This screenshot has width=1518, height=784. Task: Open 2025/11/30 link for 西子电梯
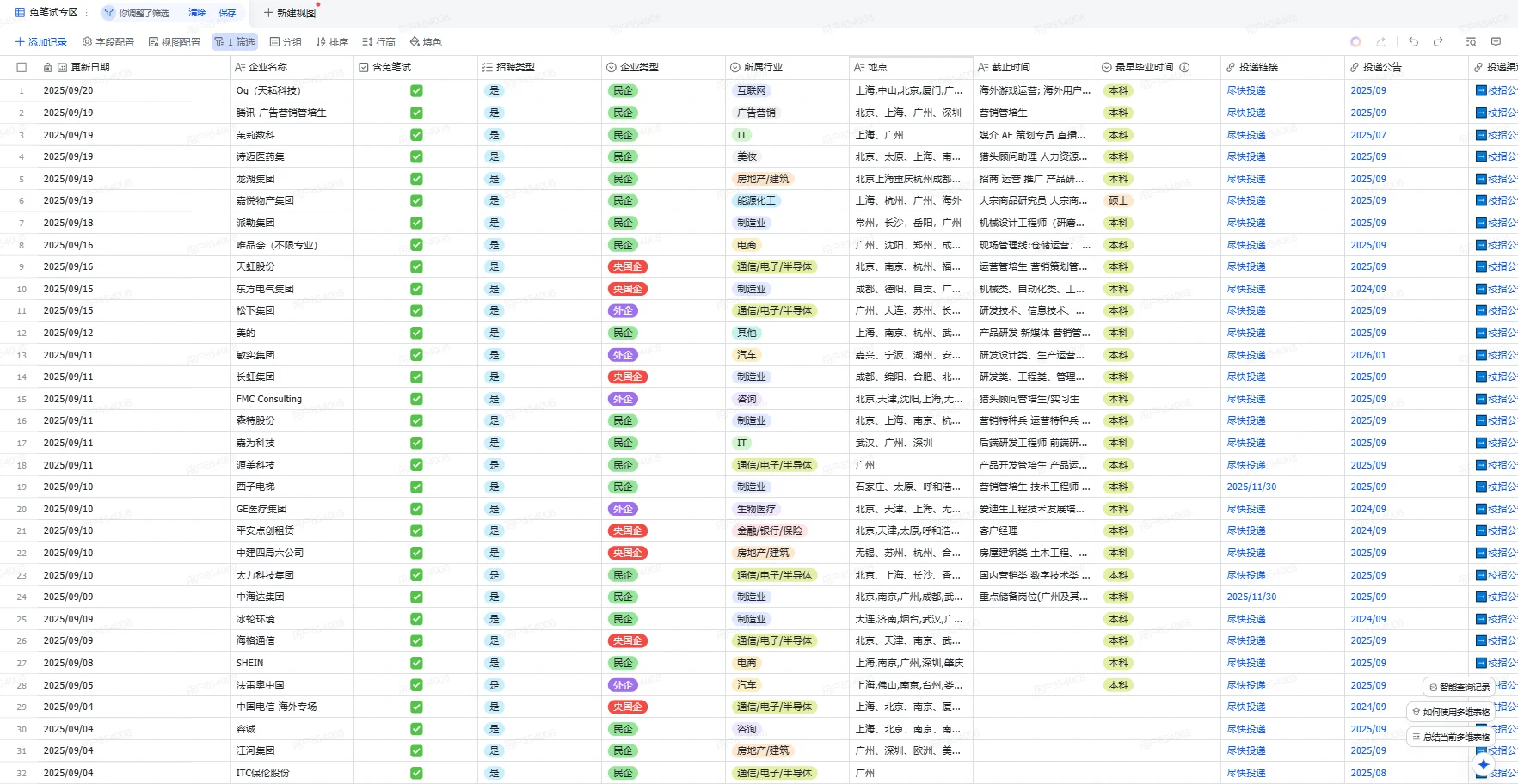(1251, 487)
